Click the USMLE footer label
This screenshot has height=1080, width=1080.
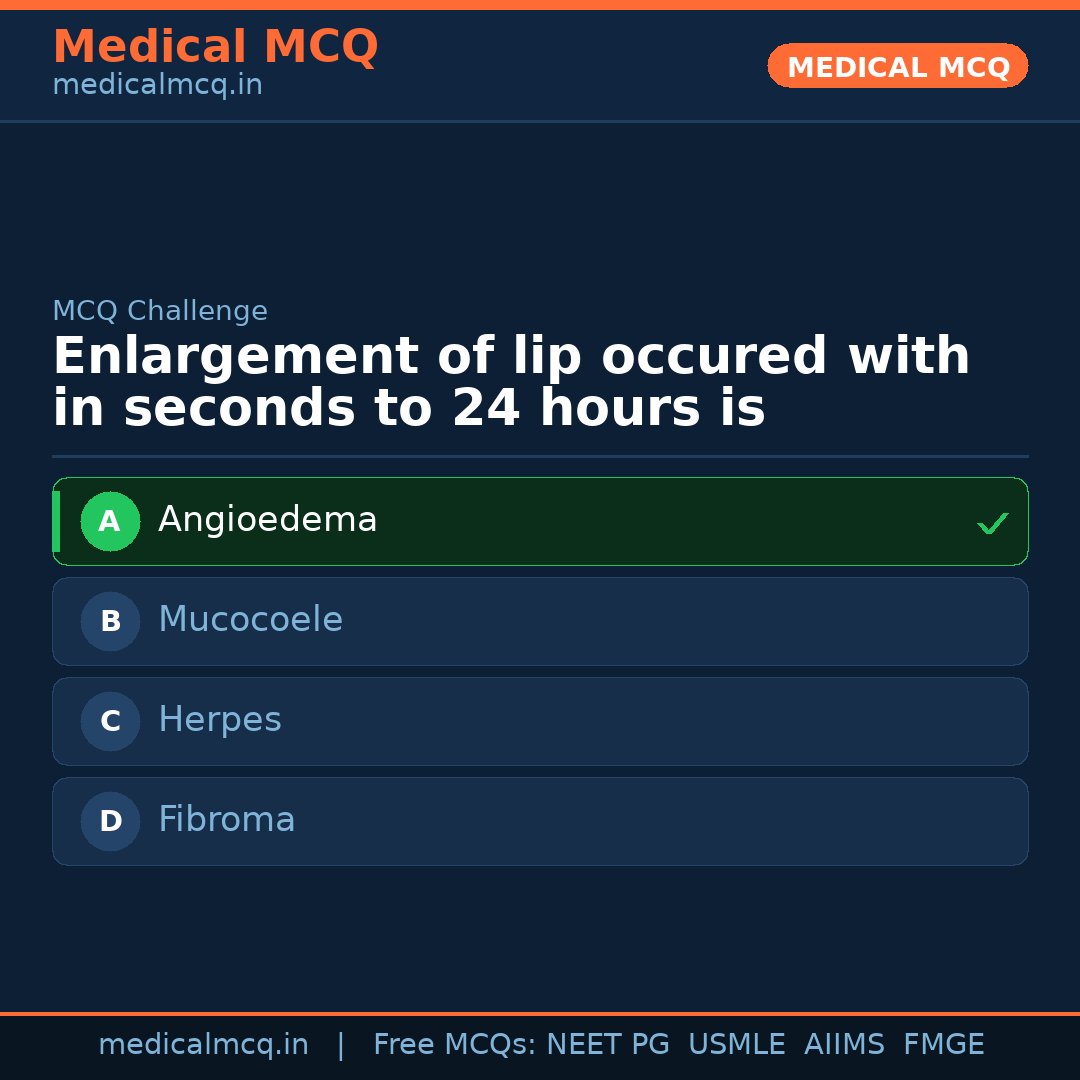[736, 1045]
